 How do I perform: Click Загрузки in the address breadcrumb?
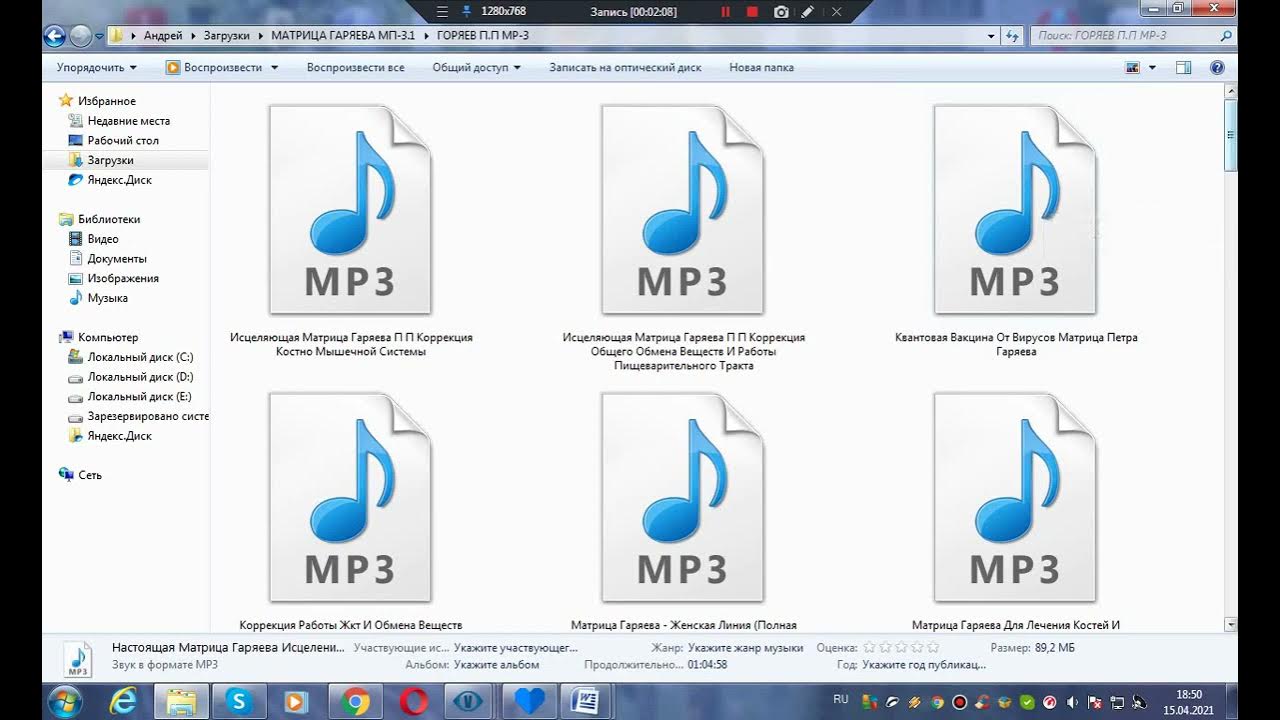coord(226,36)
